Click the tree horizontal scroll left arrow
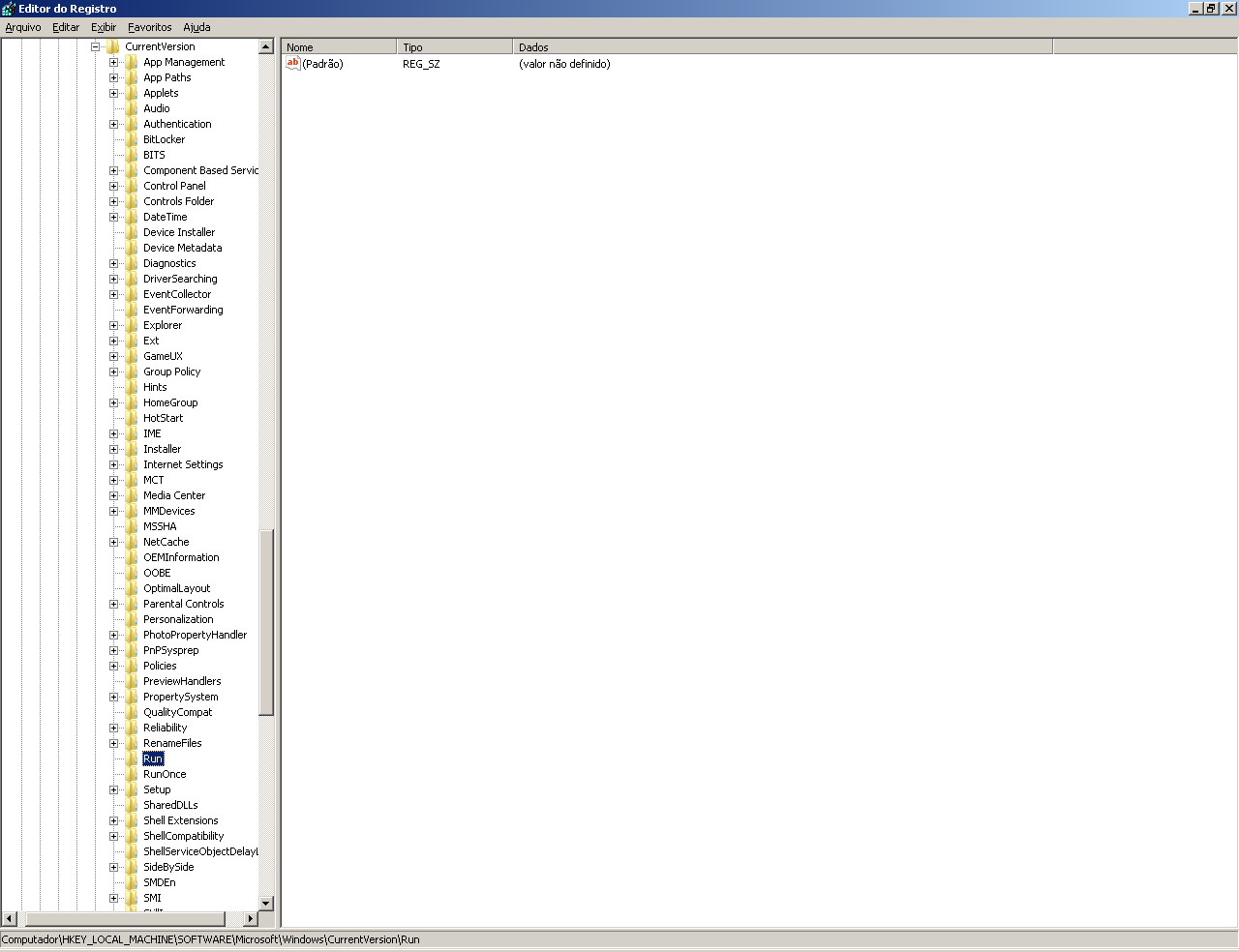This screenshot has height=952, width=1239. (x=10, y=919)
